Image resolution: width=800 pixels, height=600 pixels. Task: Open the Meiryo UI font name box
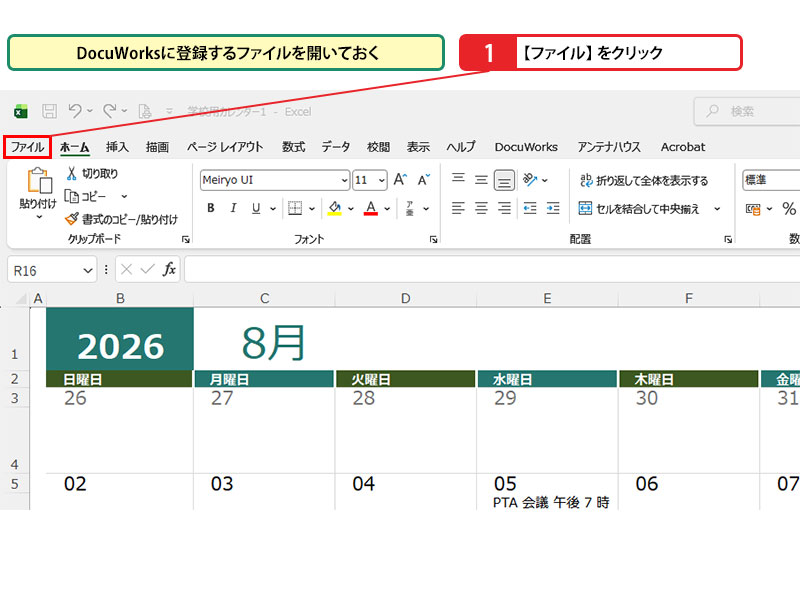point(274,180)
